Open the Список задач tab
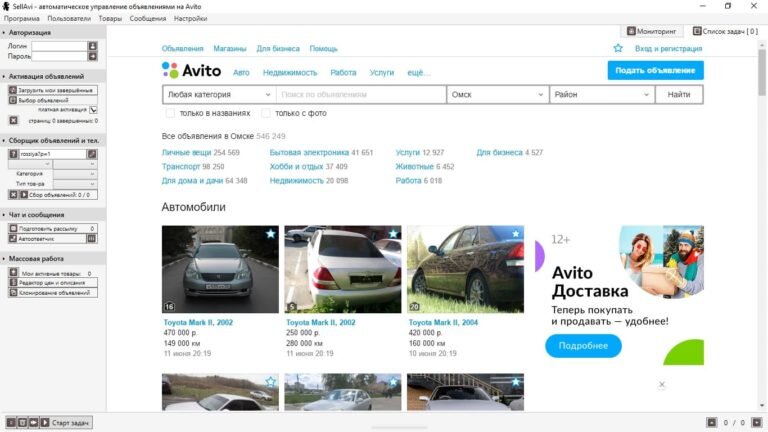The width and height of the screenshot is (768, 432). (725, 31)
